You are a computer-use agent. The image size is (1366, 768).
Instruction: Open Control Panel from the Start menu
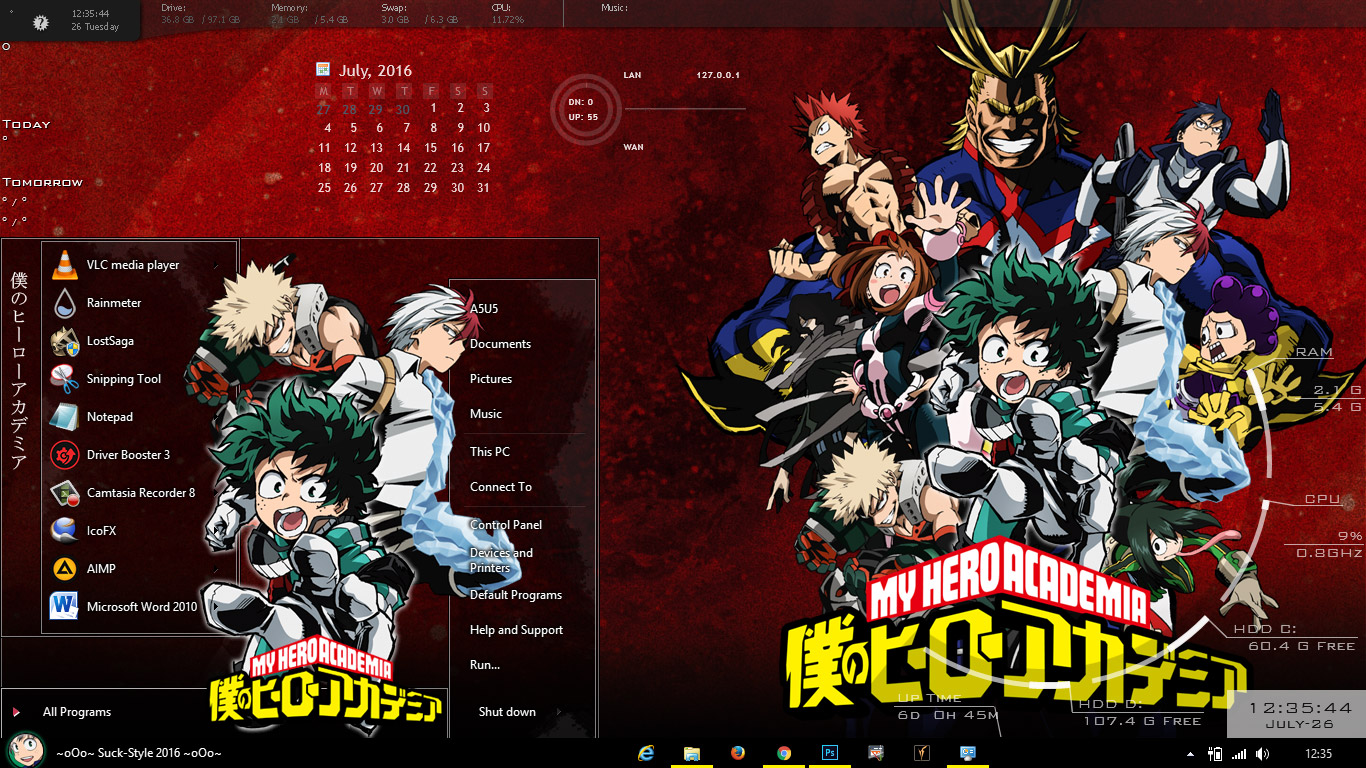pyautogui.click(x=506, y=525)
